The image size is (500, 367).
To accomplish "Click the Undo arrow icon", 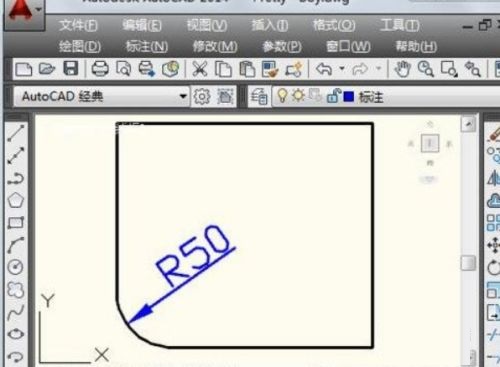I will point(324,69).
